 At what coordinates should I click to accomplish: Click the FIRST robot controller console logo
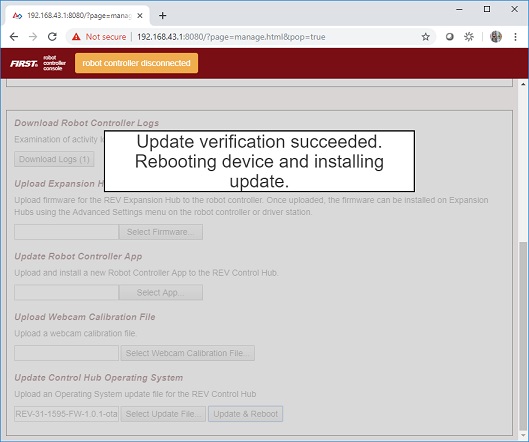38,63
